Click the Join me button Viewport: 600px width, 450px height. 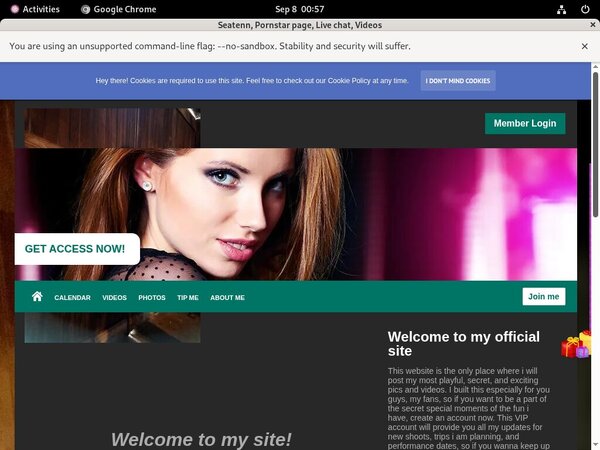[543, 297]
